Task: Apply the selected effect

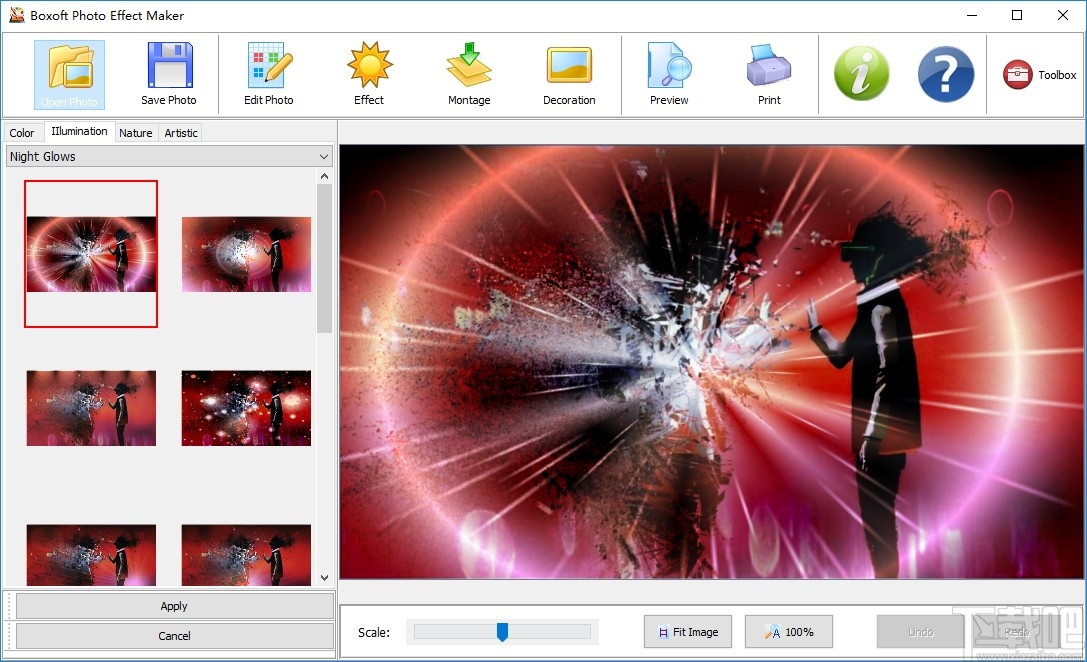Action: 173,605
